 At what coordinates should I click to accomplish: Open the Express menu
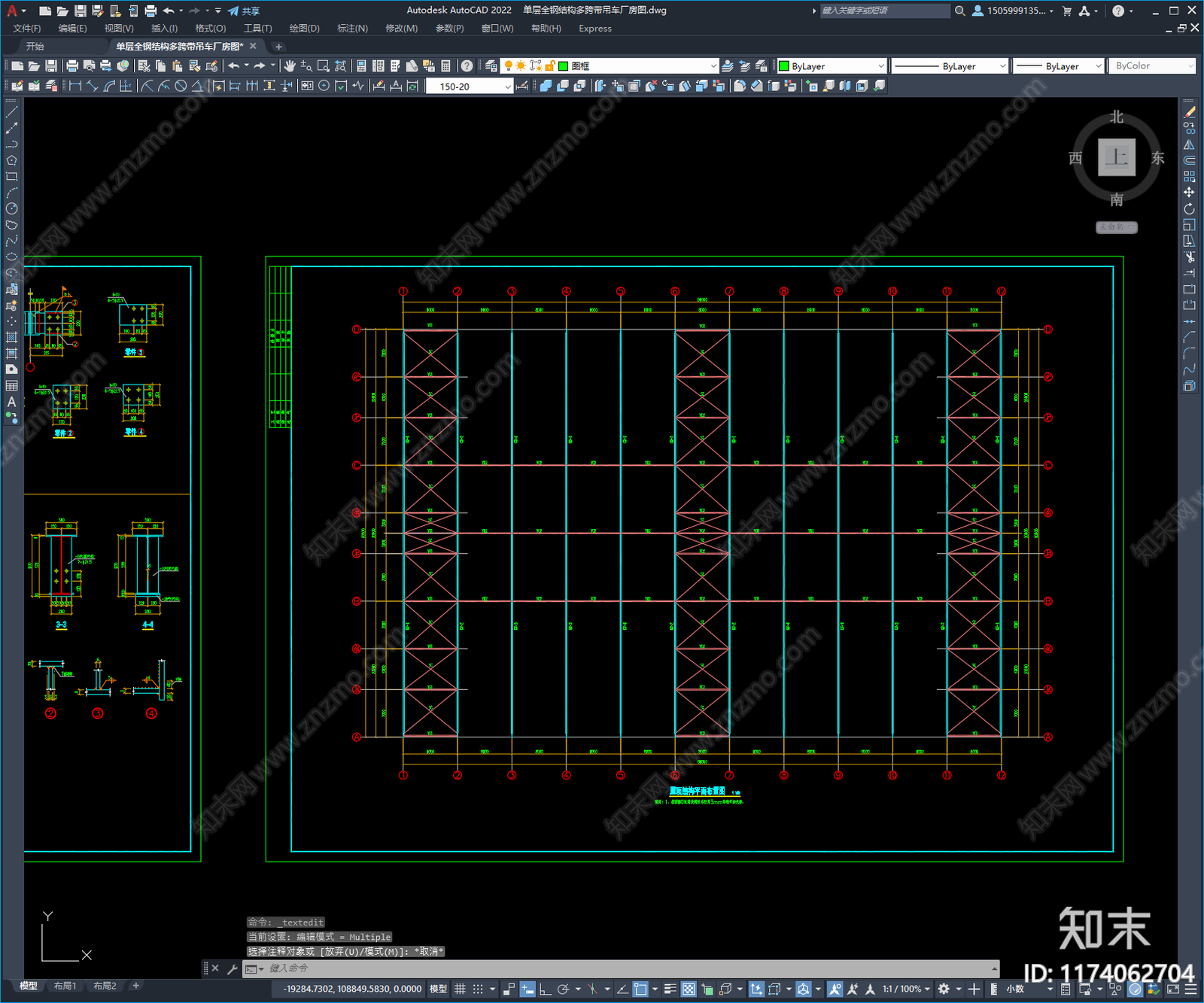click(595, 29)
